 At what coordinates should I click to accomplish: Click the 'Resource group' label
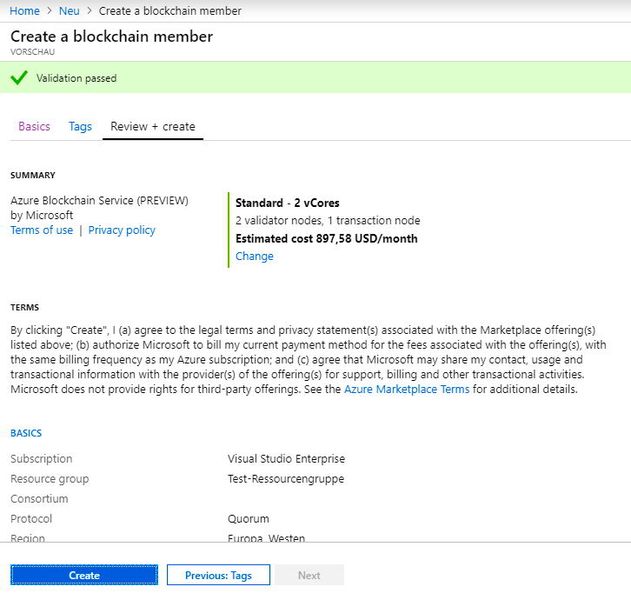click(49, 479)
